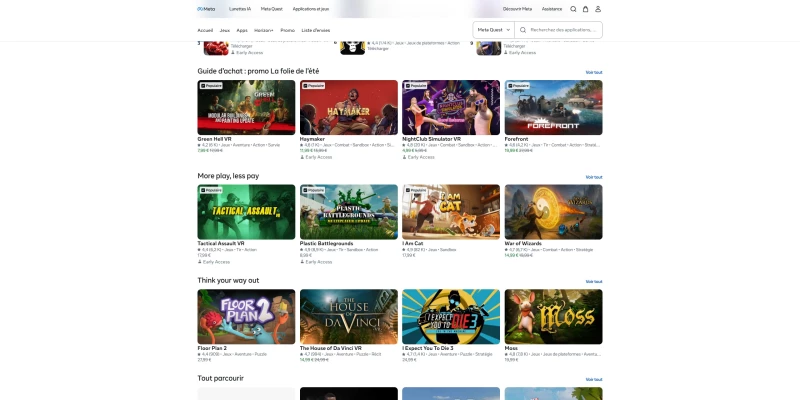Click Voir tout for Guide d'achat
The width and height of the screenshot is (800, 400).
[x=594, y=72]
